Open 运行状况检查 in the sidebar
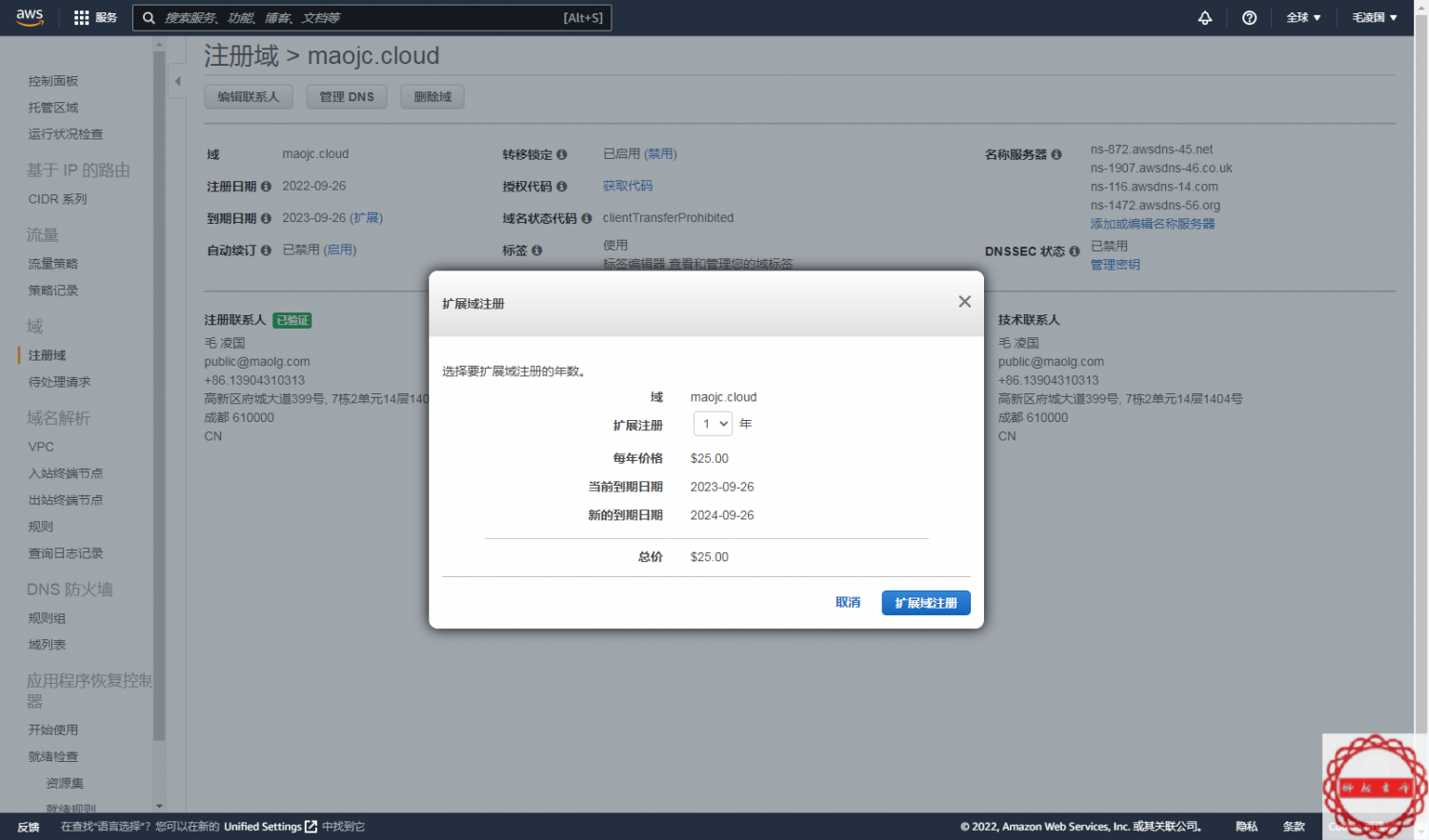 66,134
